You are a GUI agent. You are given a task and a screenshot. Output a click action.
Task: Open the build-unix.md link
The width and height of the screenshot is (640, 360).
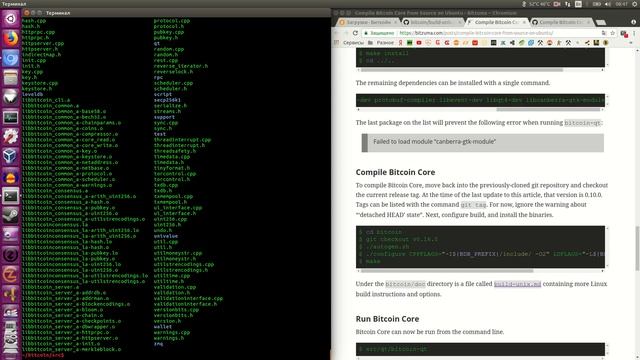[x=517, y=284]
